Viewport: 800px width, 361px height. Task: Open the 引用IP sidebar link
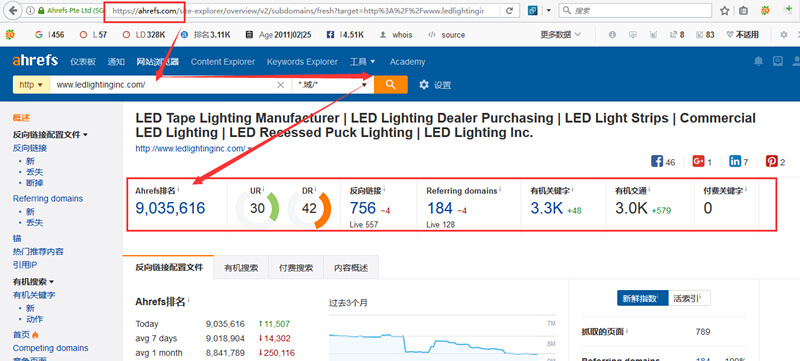click(26, 265)
